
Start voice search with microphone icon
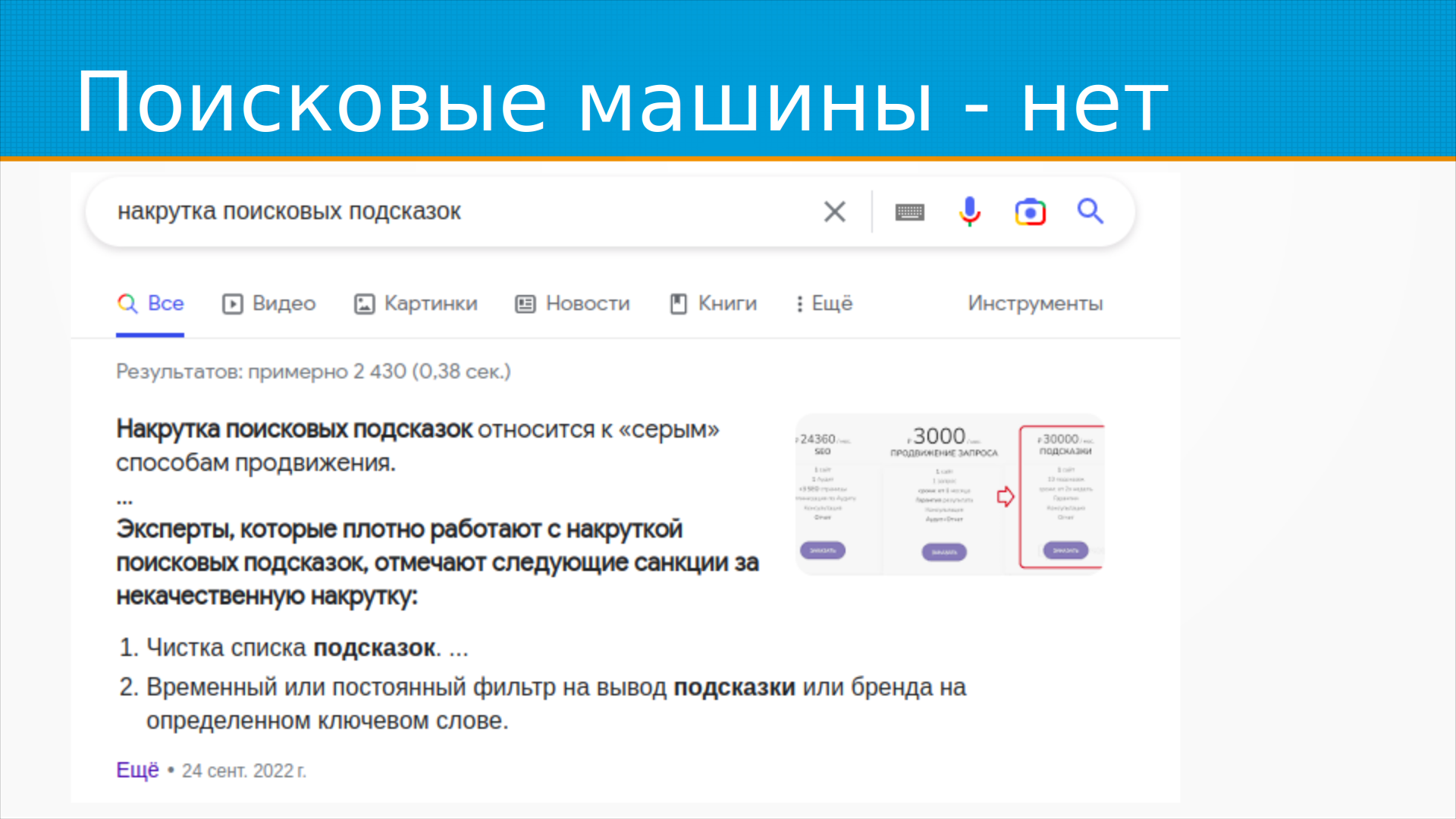(x=969, y=212)
